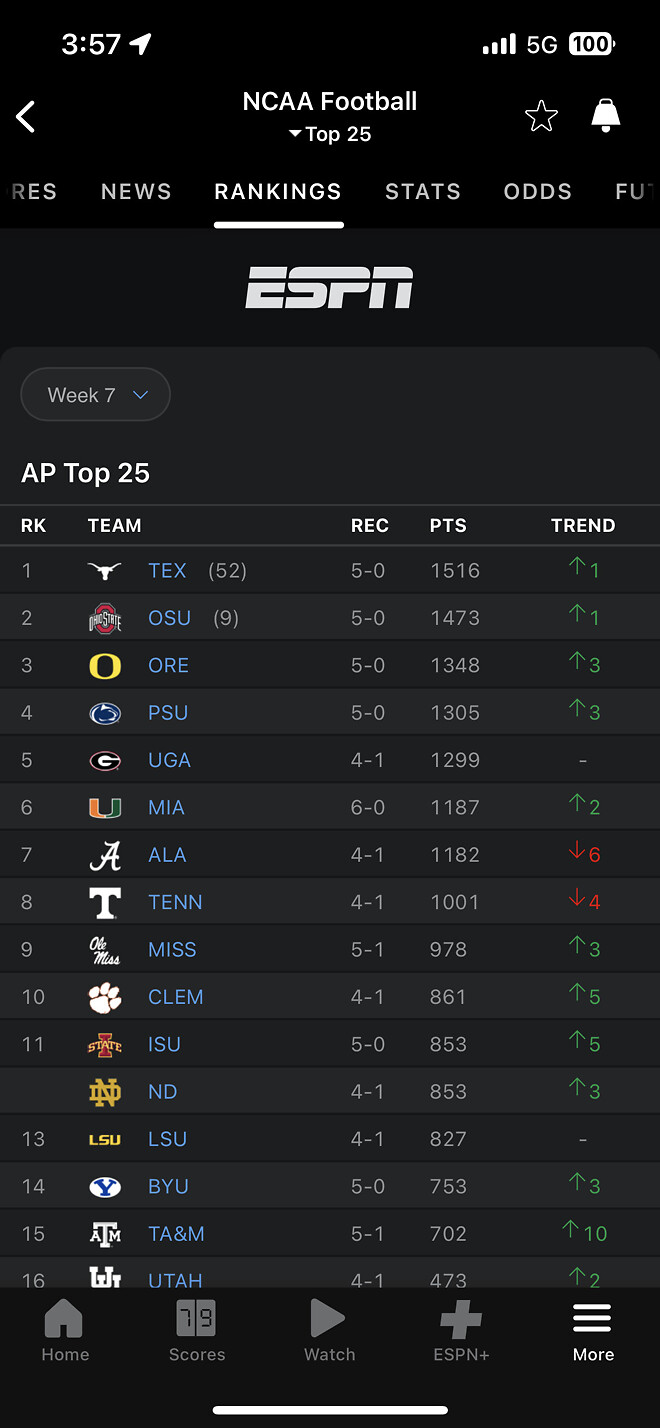The height and width of the screenshot is (1428, 660).
Task: Open Scores from the bottom bar
Action: coord(196,1330)
